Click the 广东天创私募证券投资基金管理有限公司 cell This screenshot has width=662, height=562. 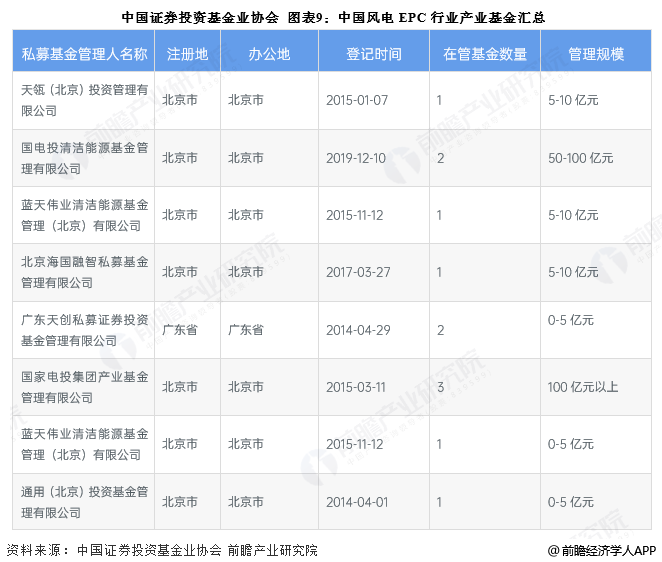[84, 330]
